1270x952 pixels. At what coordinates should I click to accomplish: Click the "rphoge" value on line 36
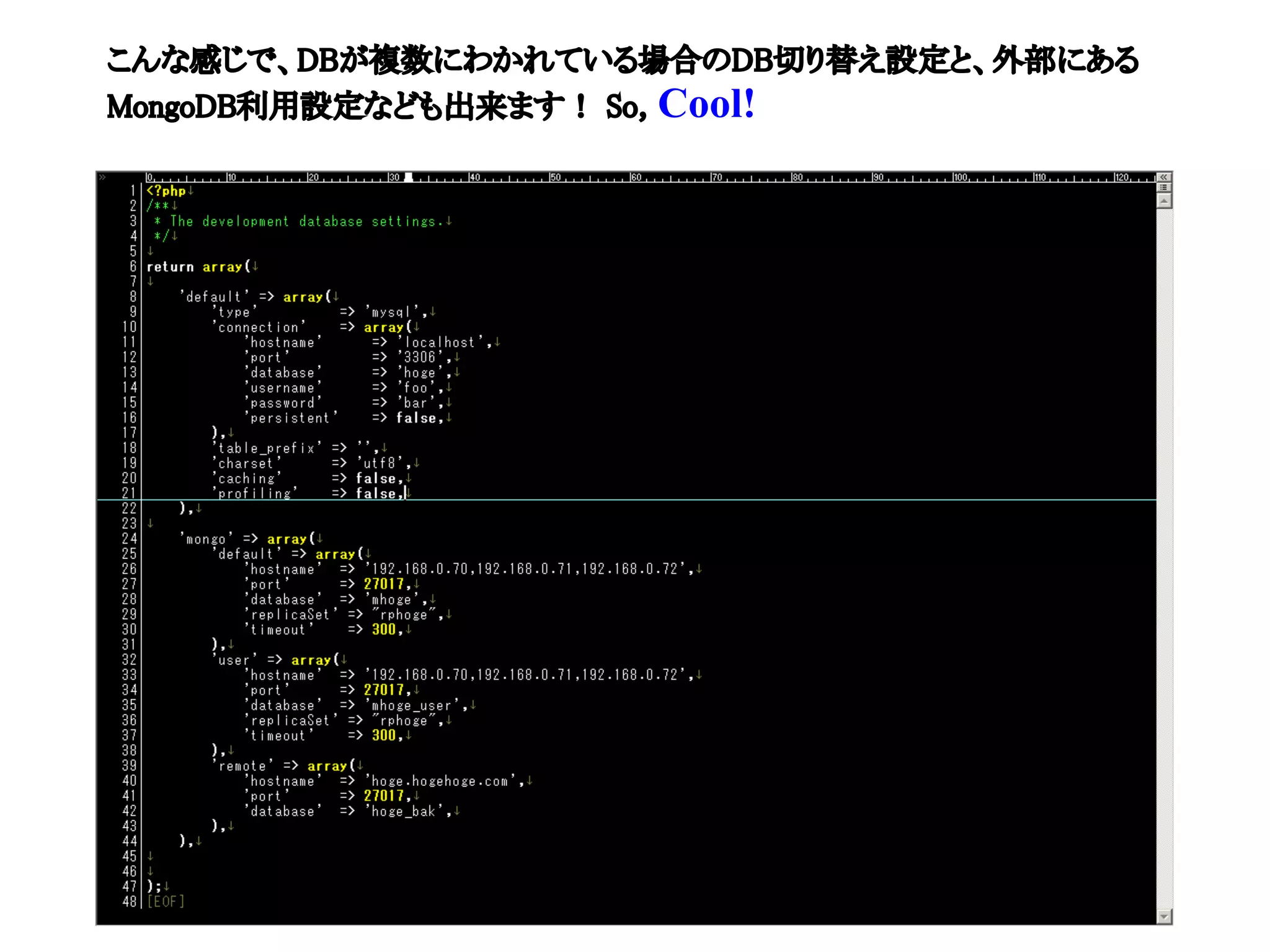(x=404, y=720)
